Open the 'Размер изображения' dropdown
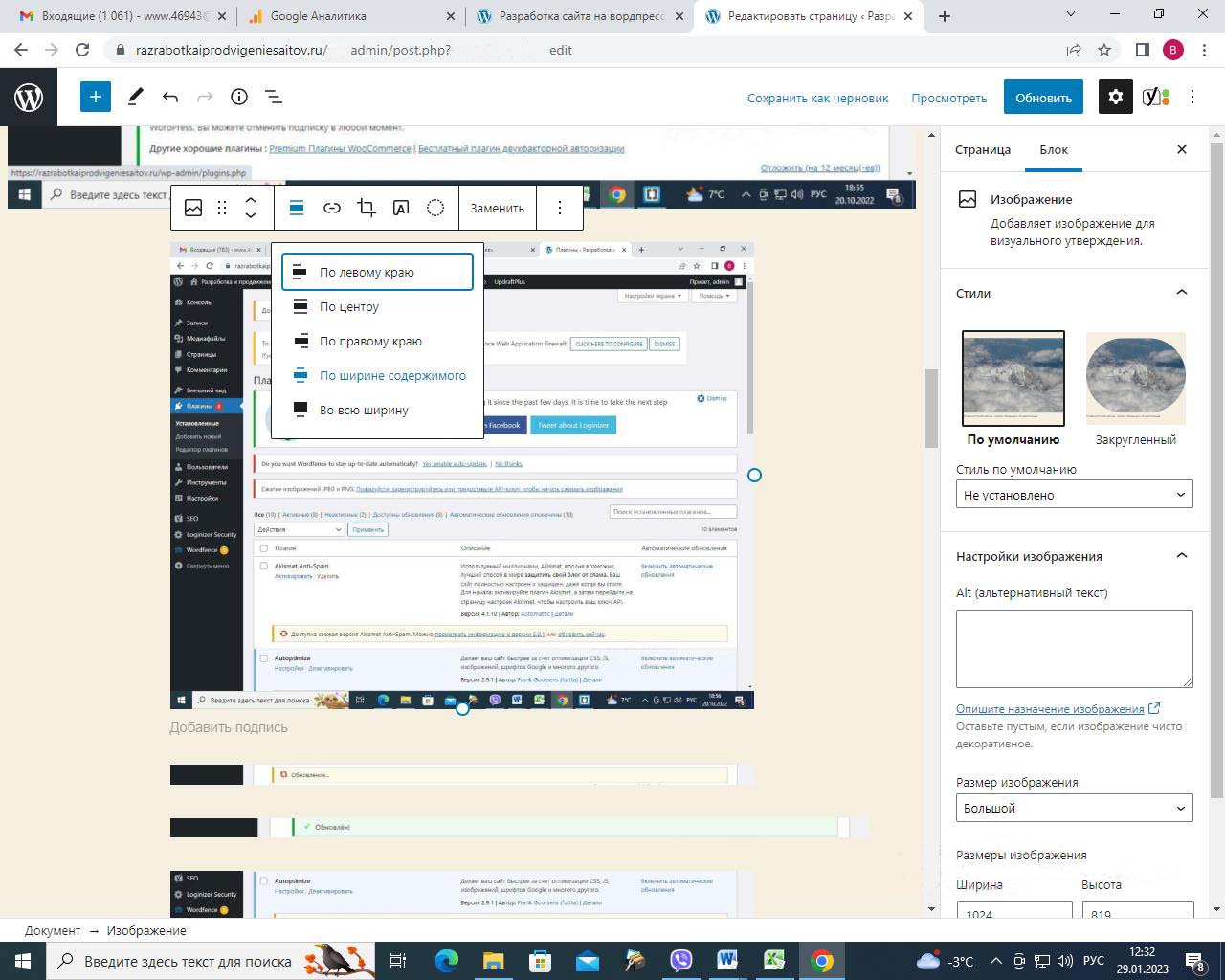Image resolution: width=1225 pixels, height=980 pixels. [1074, 808]
